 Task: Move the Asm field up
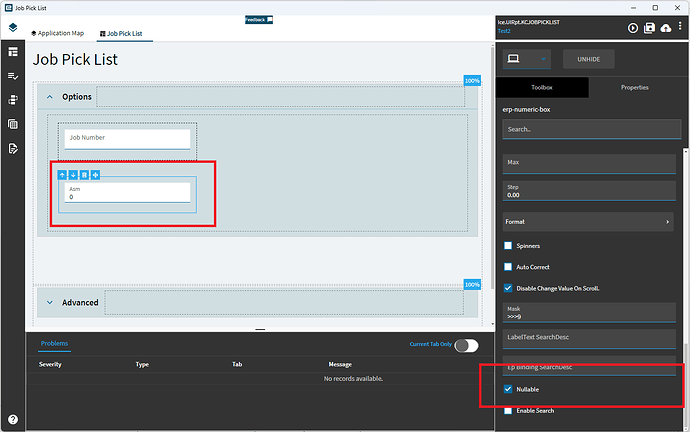[62, 175]
